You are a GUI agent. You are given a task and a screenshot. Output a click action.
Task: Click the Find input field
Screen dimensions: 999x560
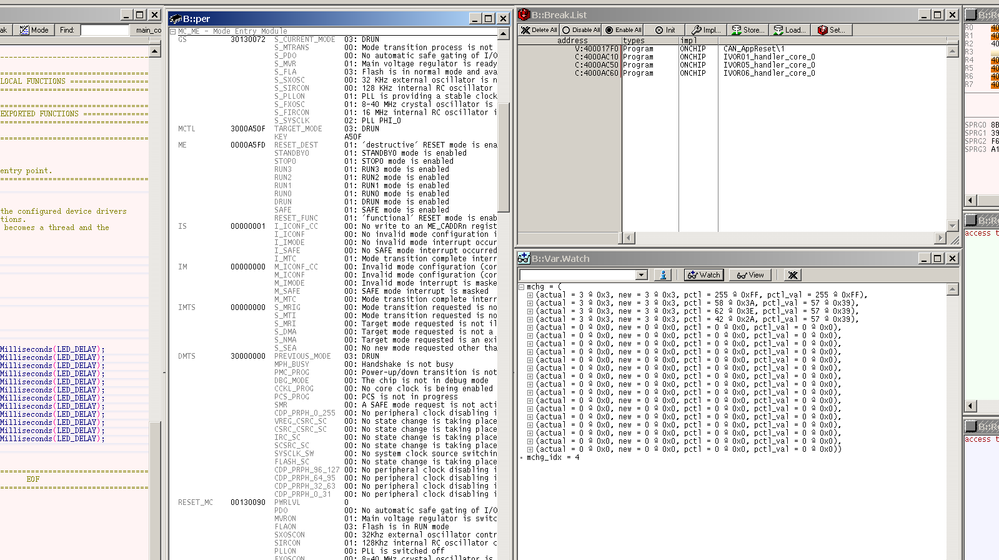104,30
